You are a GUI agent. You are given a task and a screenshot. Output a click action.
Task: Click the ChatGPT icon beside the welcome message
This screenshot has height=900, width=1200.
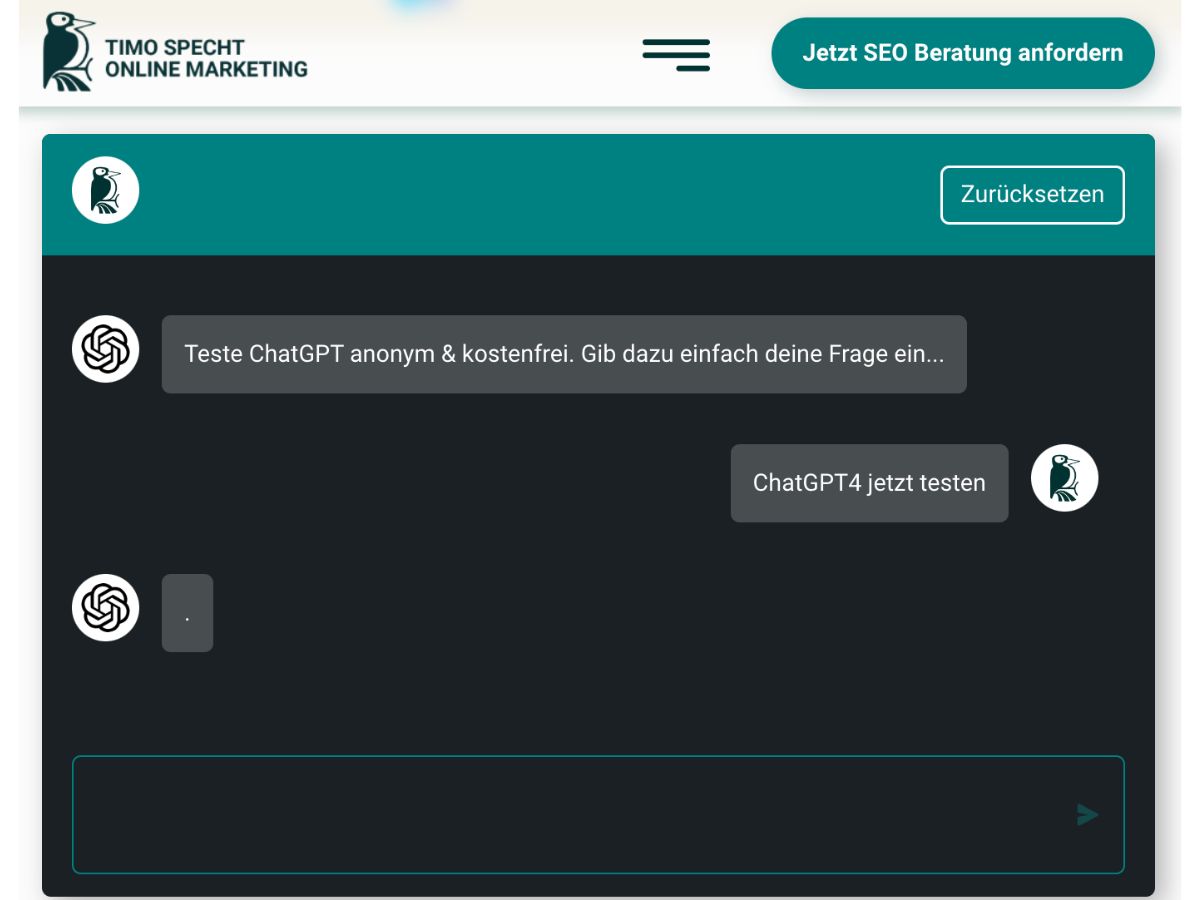[105, 349]
